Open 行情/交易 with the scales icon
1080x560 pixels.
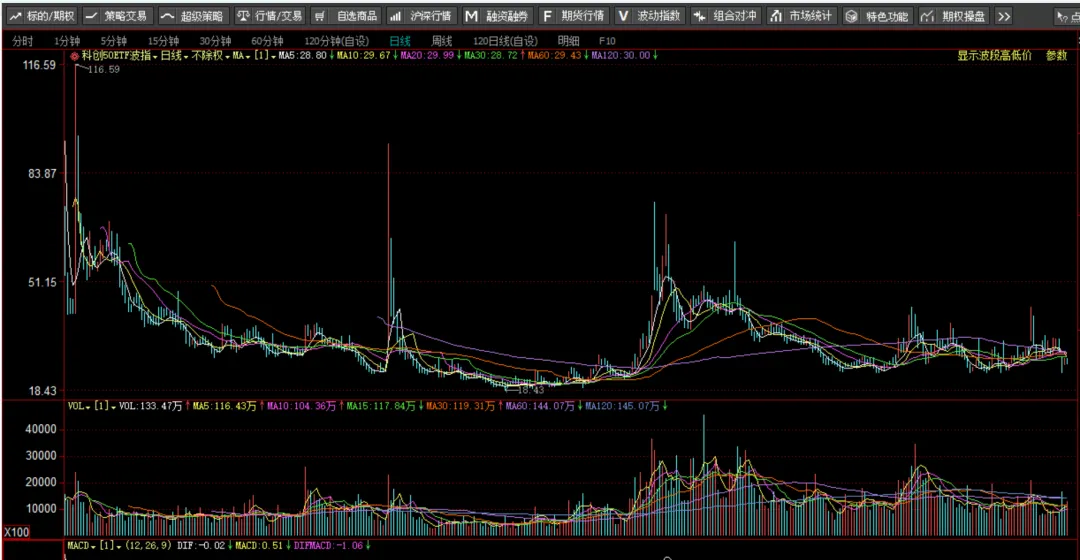pyautogui.click(x=269, y=16)
